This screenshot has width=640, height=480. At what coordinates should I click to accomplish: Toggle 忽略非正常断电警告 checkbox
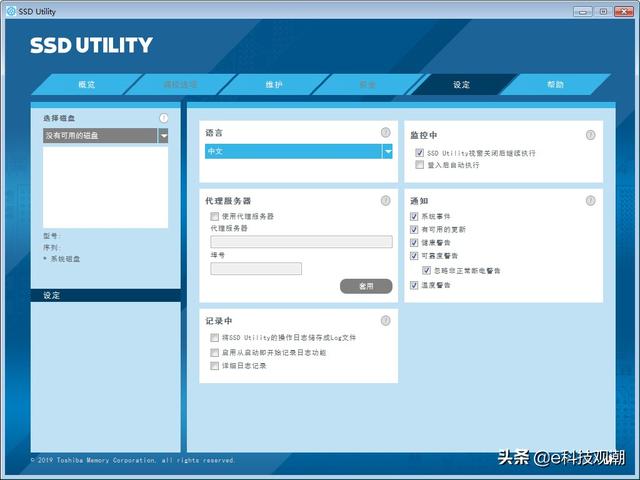(427, 270)
